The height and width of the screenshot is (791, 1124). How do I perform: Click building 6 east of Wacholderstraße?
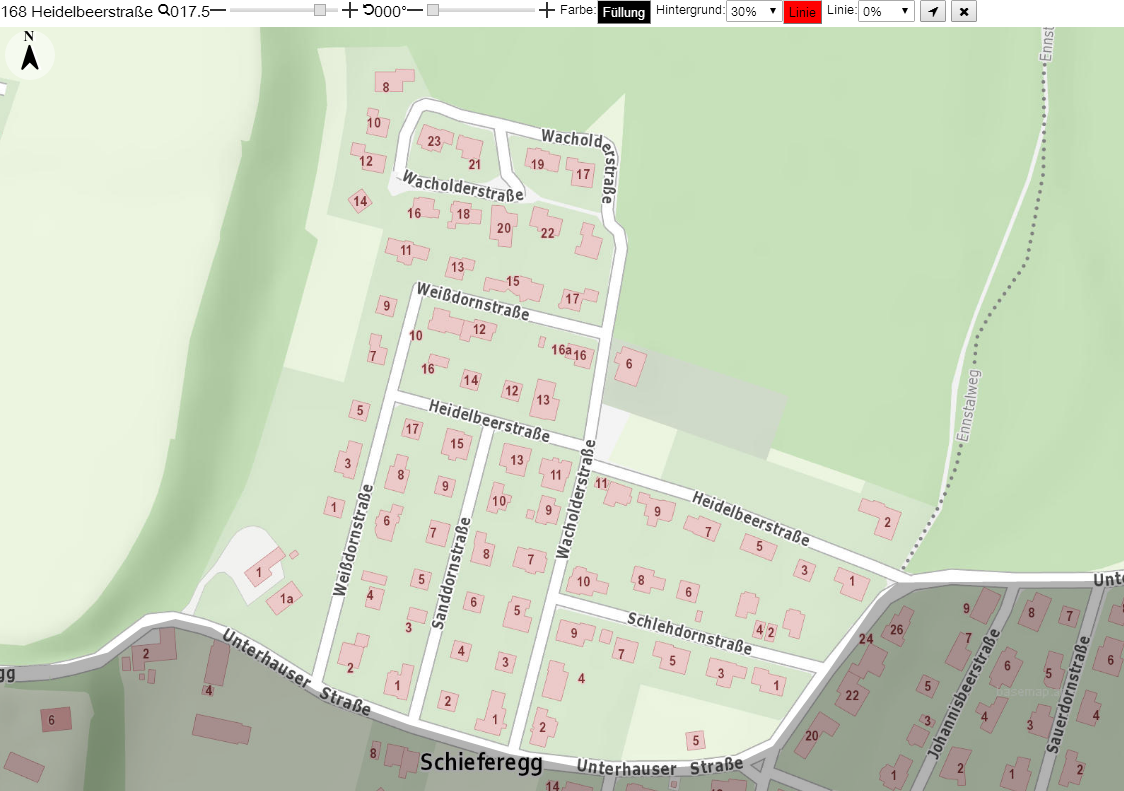click(629, 364)
